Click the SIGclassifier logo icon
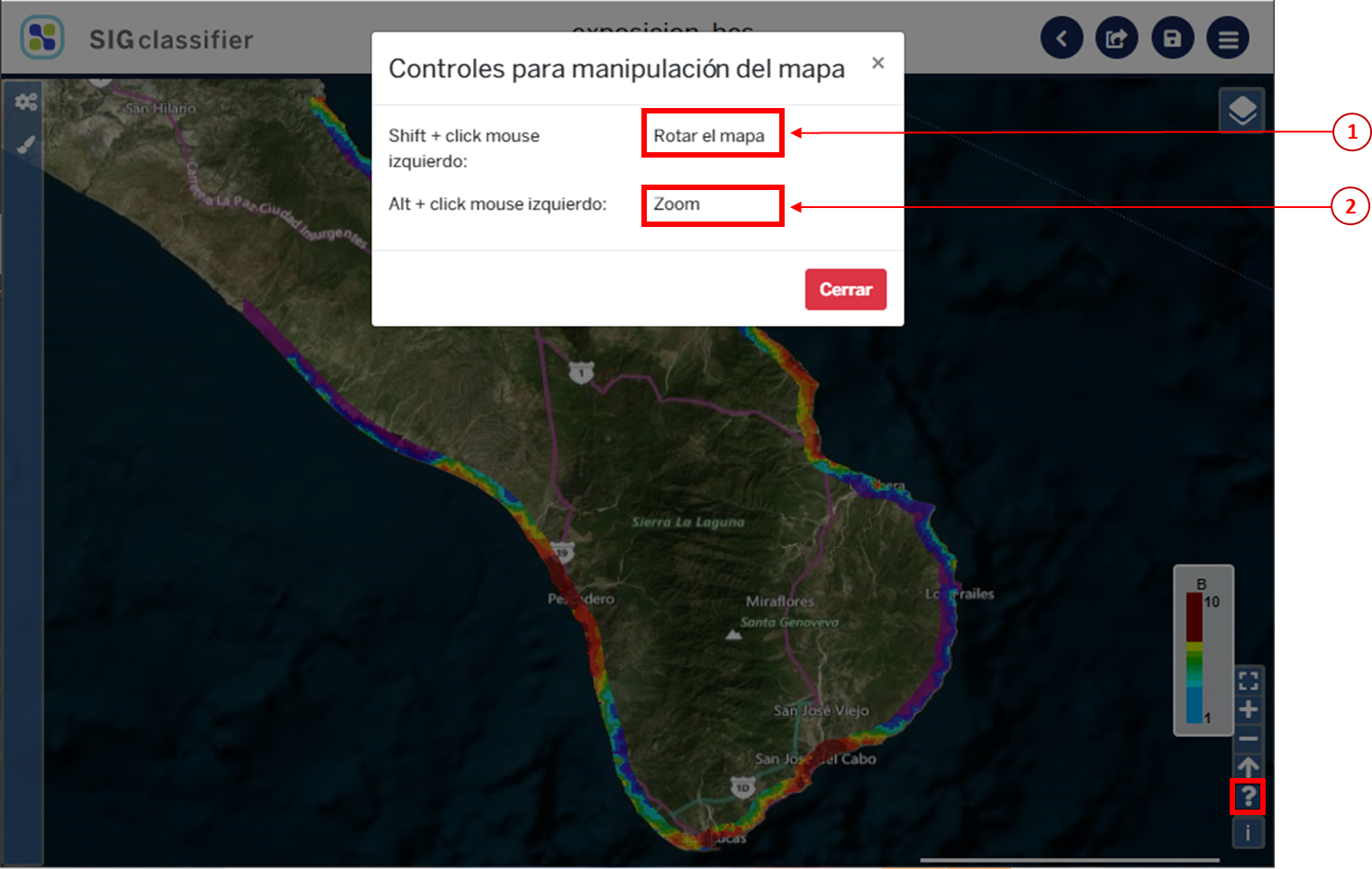 tap(42, 38)
